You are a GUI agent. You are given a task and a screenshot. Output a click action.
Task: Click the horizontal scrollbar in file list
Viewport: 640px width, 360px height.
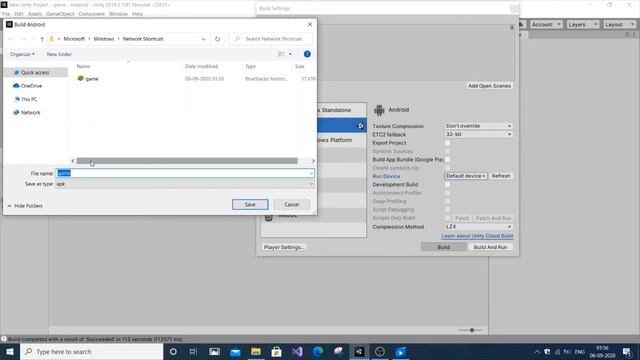click(187, 161)
